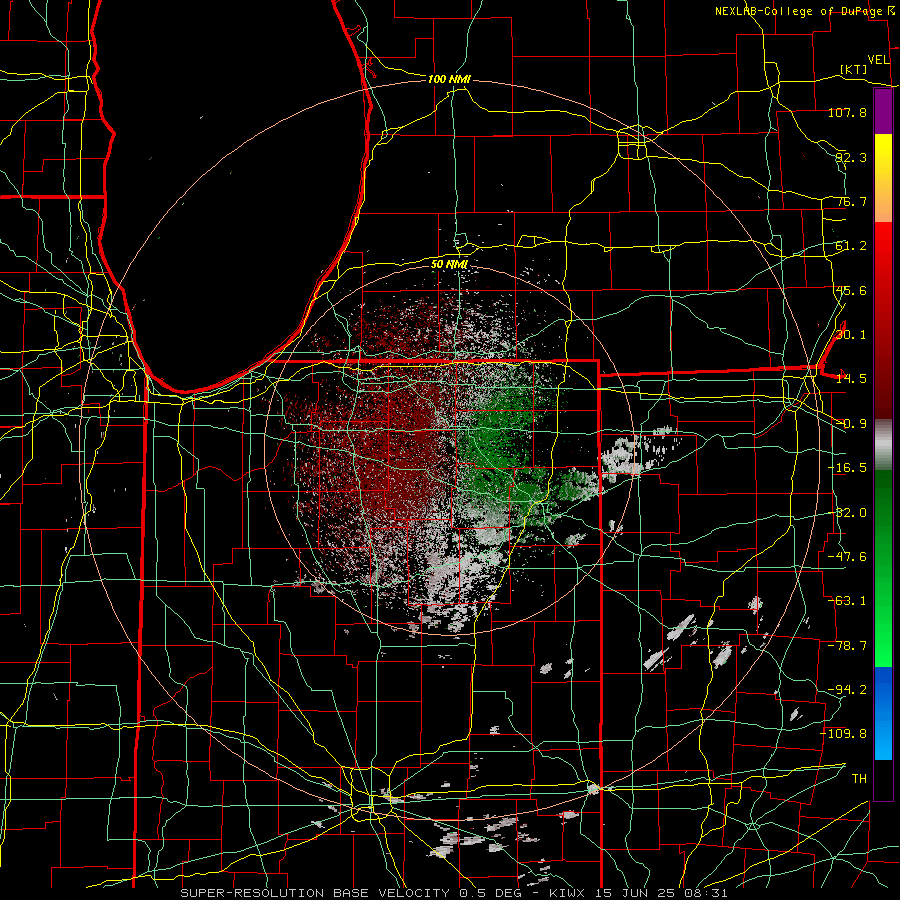Click the -94.2 value on velocity scale
The height and width of the screenshot is (900, 900).
click(x=847, y=690)
